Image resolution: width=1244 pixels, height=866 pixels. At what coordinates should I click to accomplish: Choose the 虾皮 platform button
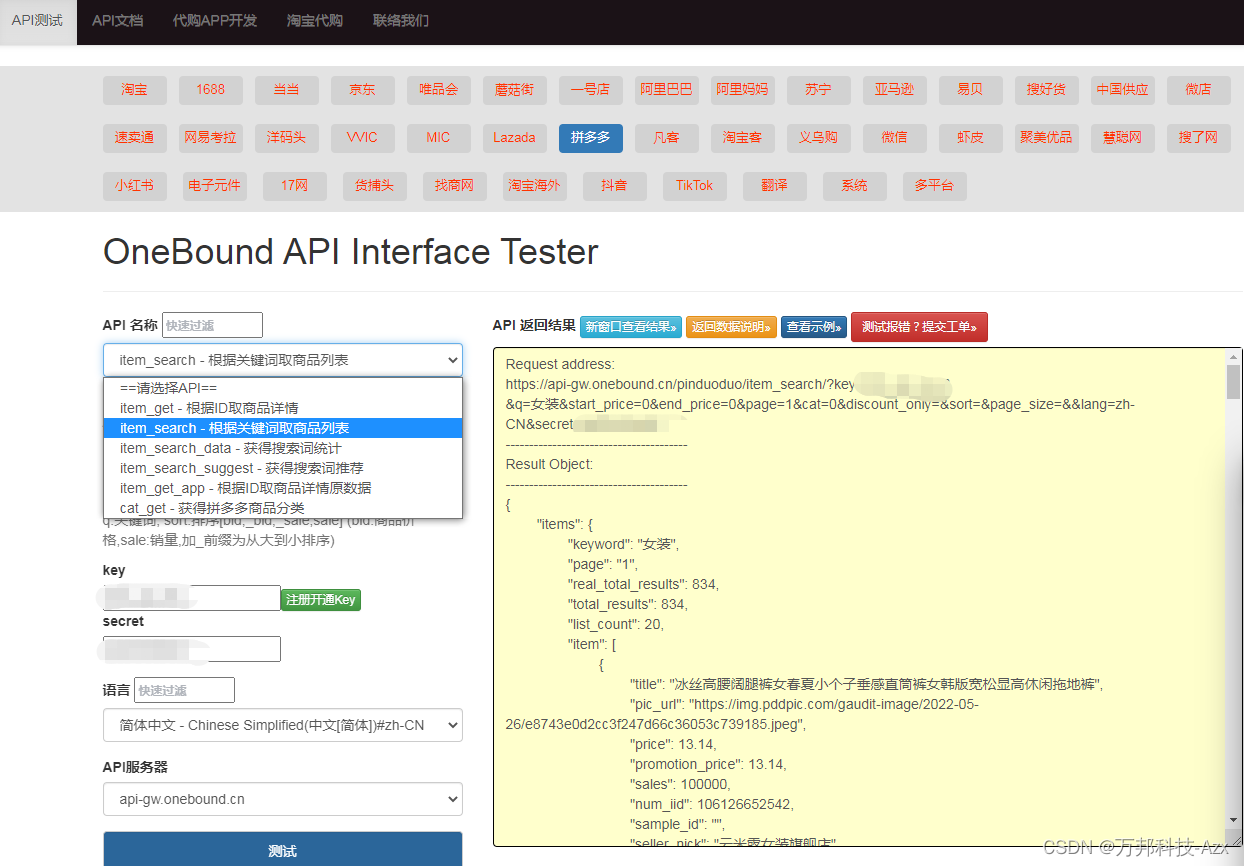971,138
